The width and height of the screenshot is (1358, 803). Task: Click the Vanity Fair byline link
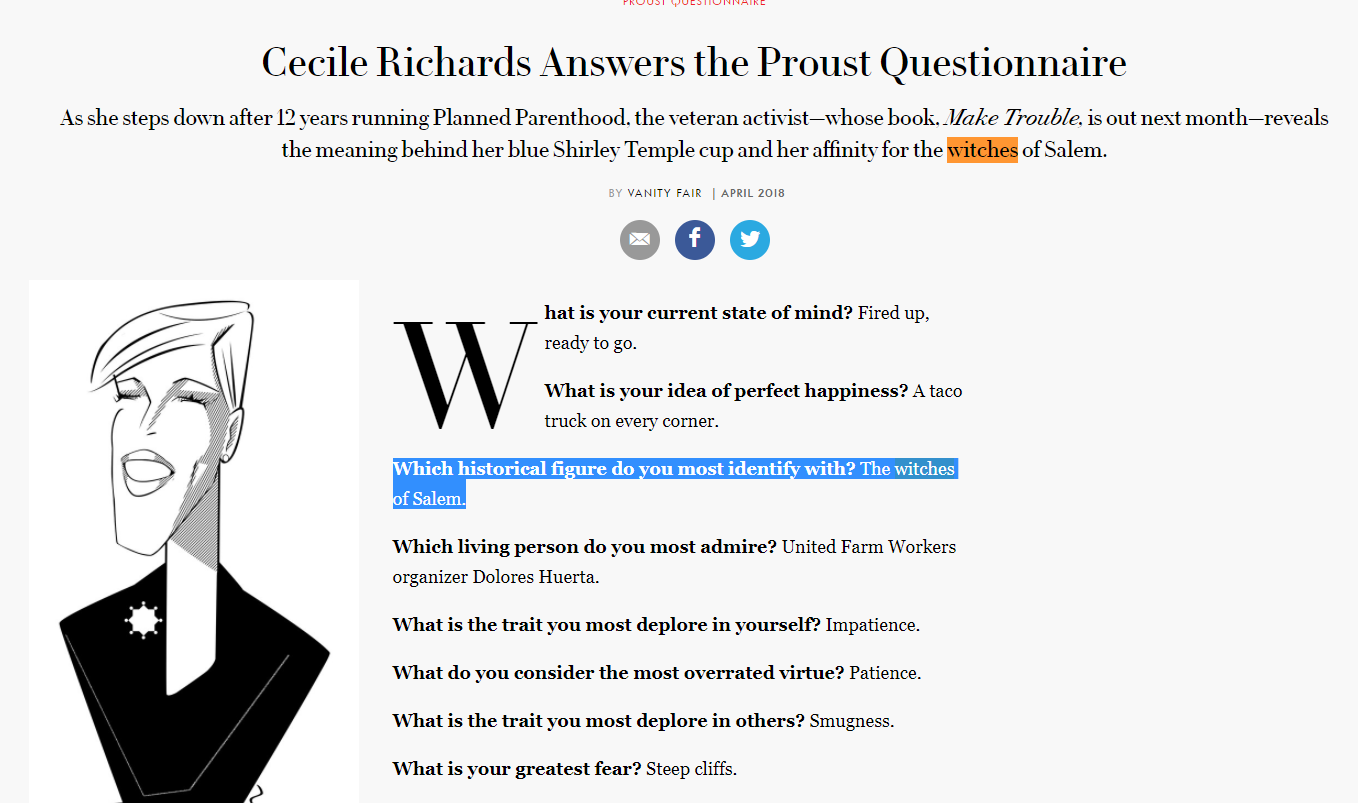(x=665, y=193)
